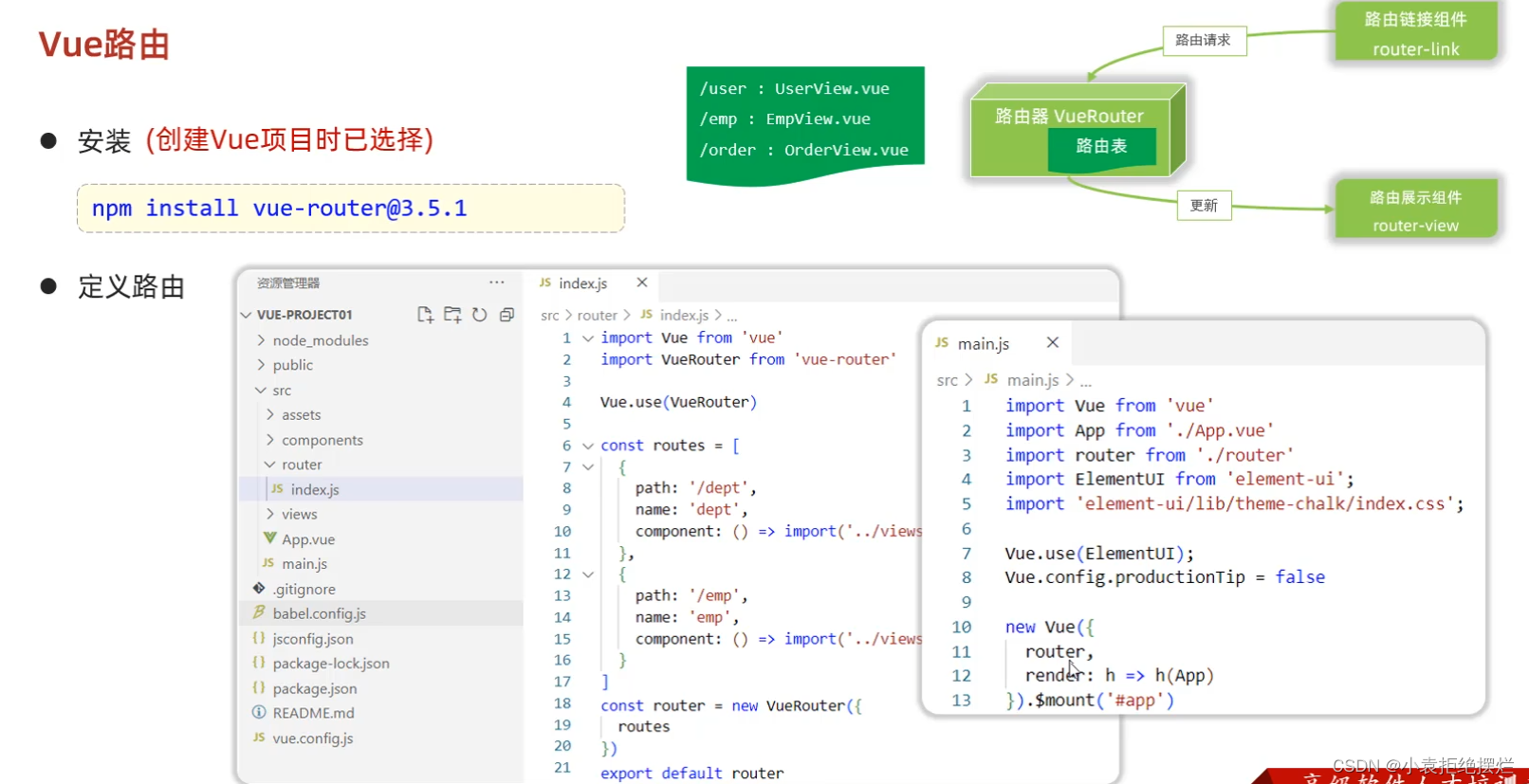Click the git icon beside .gitignore
The width and height of the screenshot is (1529, 784).
pyautogui.click(x=259, y=588)
